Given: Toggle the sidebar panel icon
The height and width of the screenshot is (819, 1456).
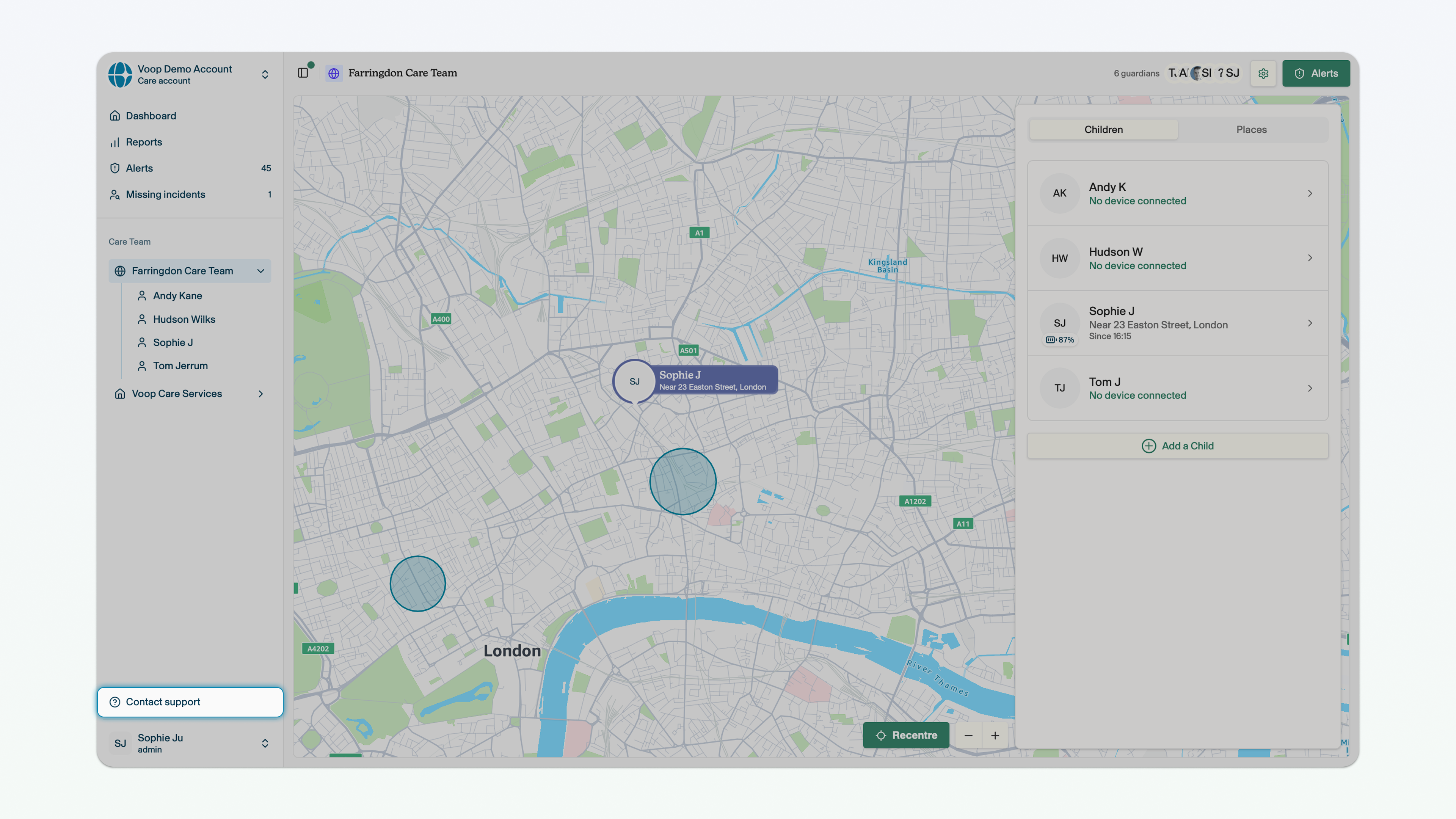Looking at the screenshot, I should coord(303,73).
